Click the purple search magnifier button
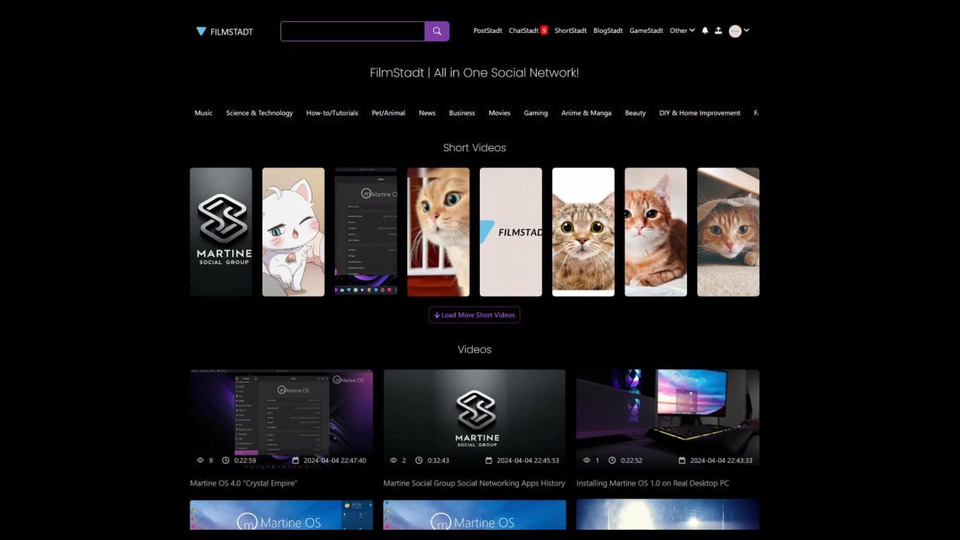Image resolution: width=960 pixels, height=540 pixels. click(437, 31)
